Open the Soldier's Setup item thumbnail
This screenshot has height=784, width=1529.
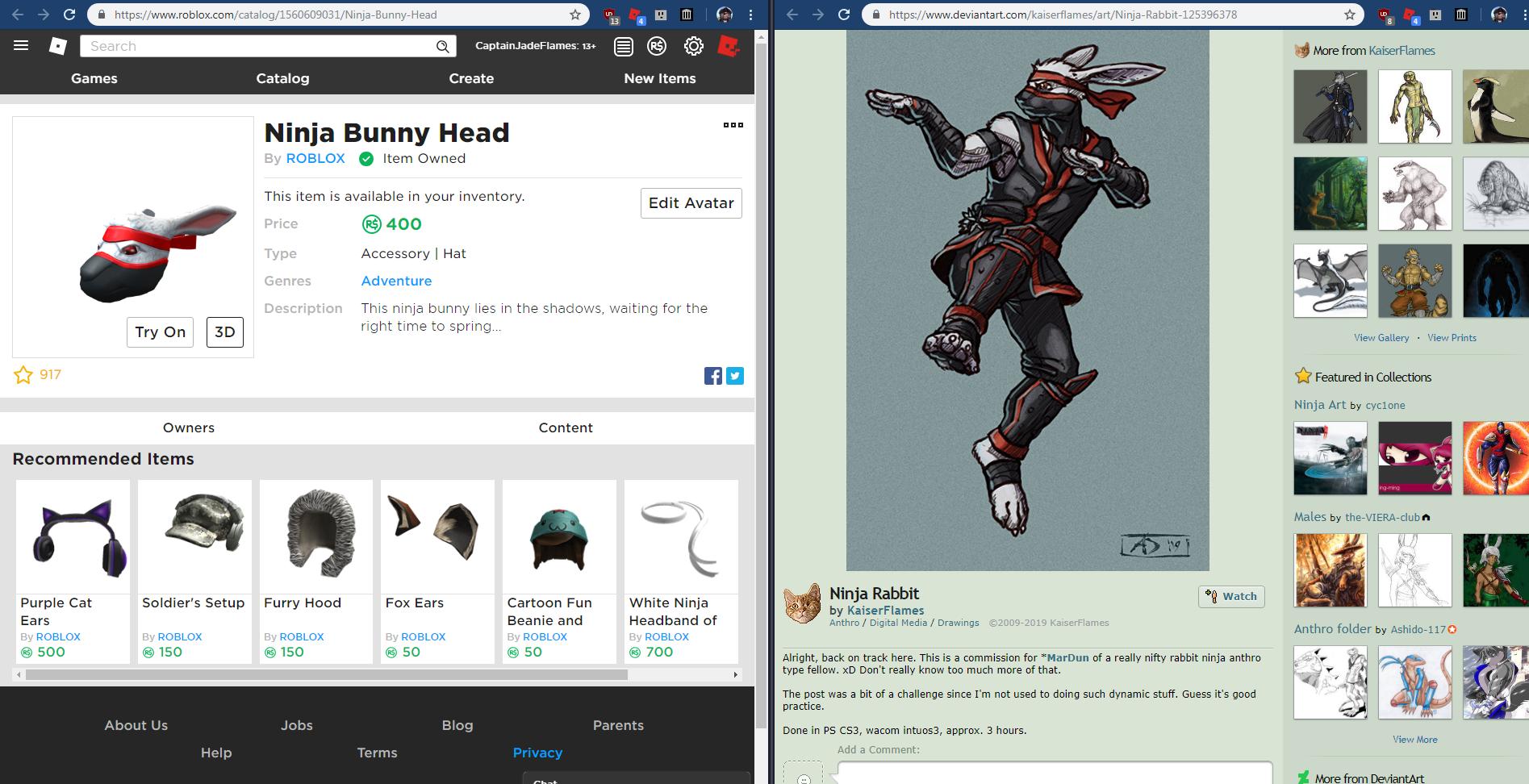click(194, 537)
